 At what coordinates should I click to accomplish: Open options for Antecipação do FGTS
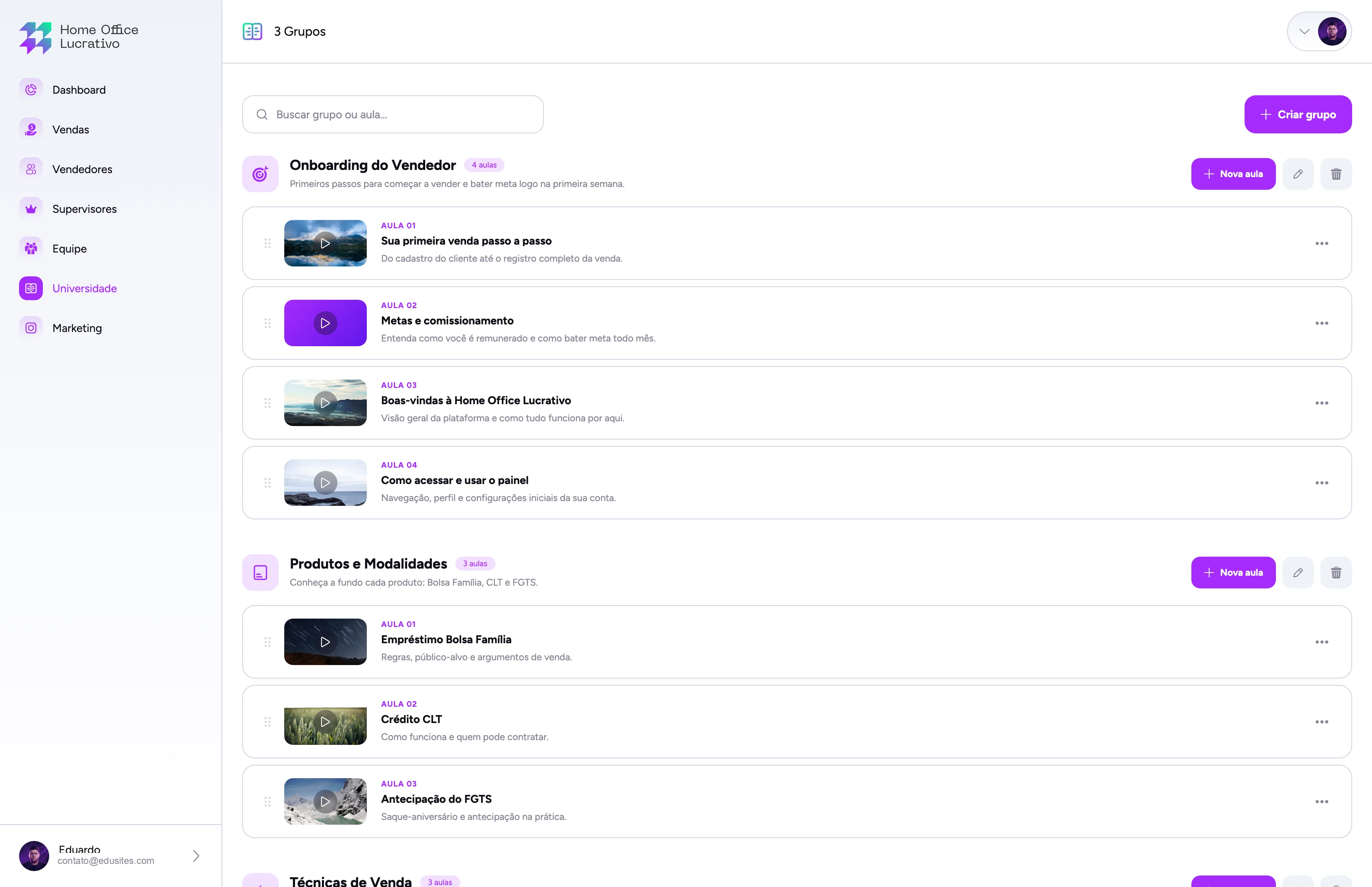click(1321, 802)
